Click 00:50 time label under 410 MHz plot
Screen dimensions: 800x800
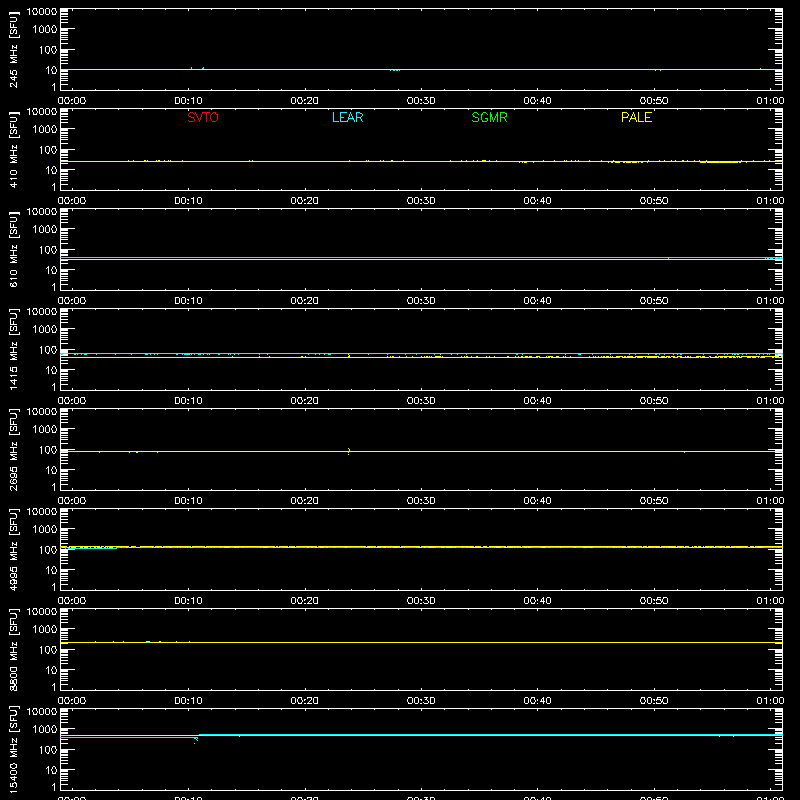click(654, 201)
